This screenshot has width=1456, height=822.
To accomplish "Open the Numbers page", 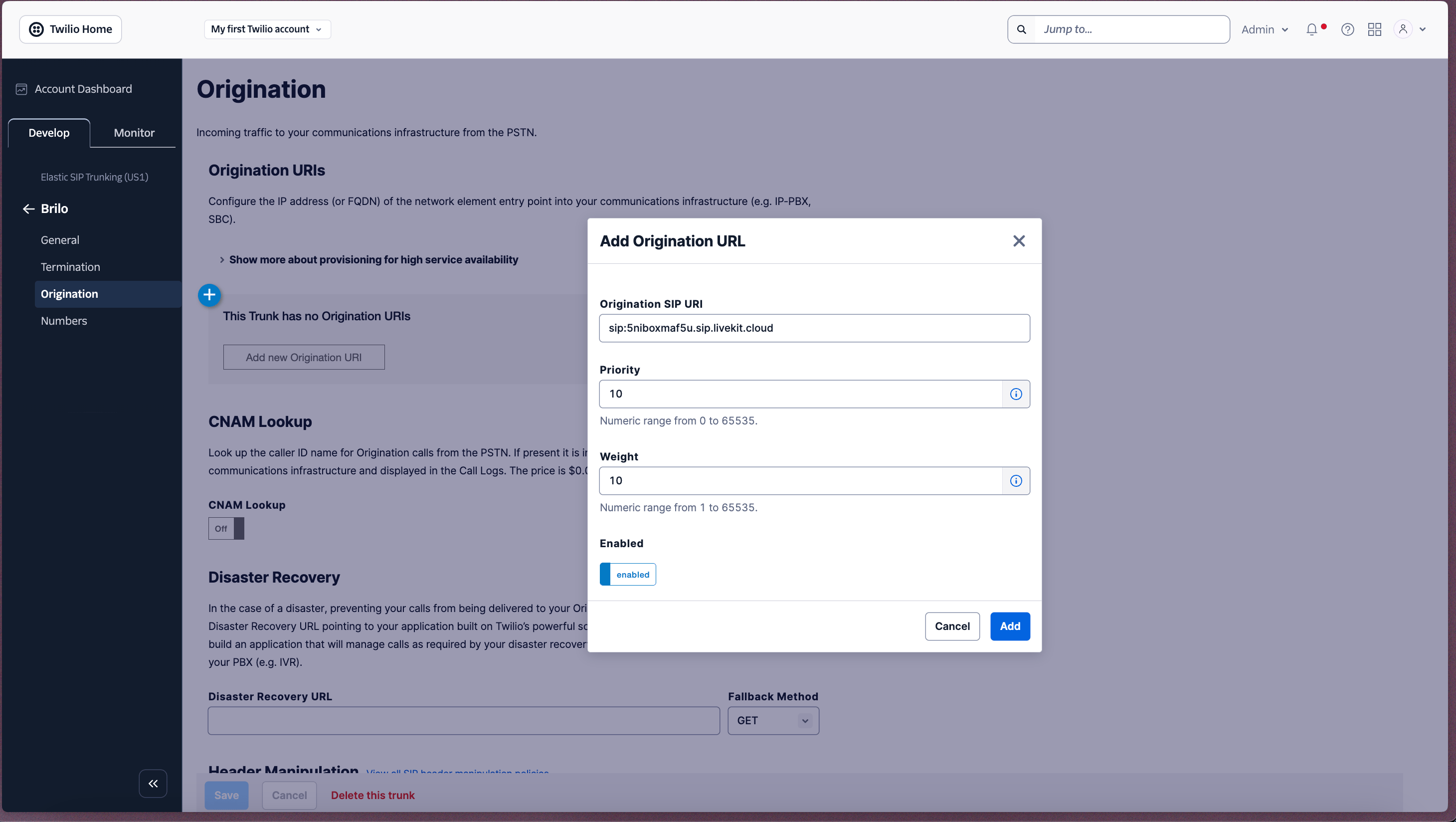I will coord(64,321).
